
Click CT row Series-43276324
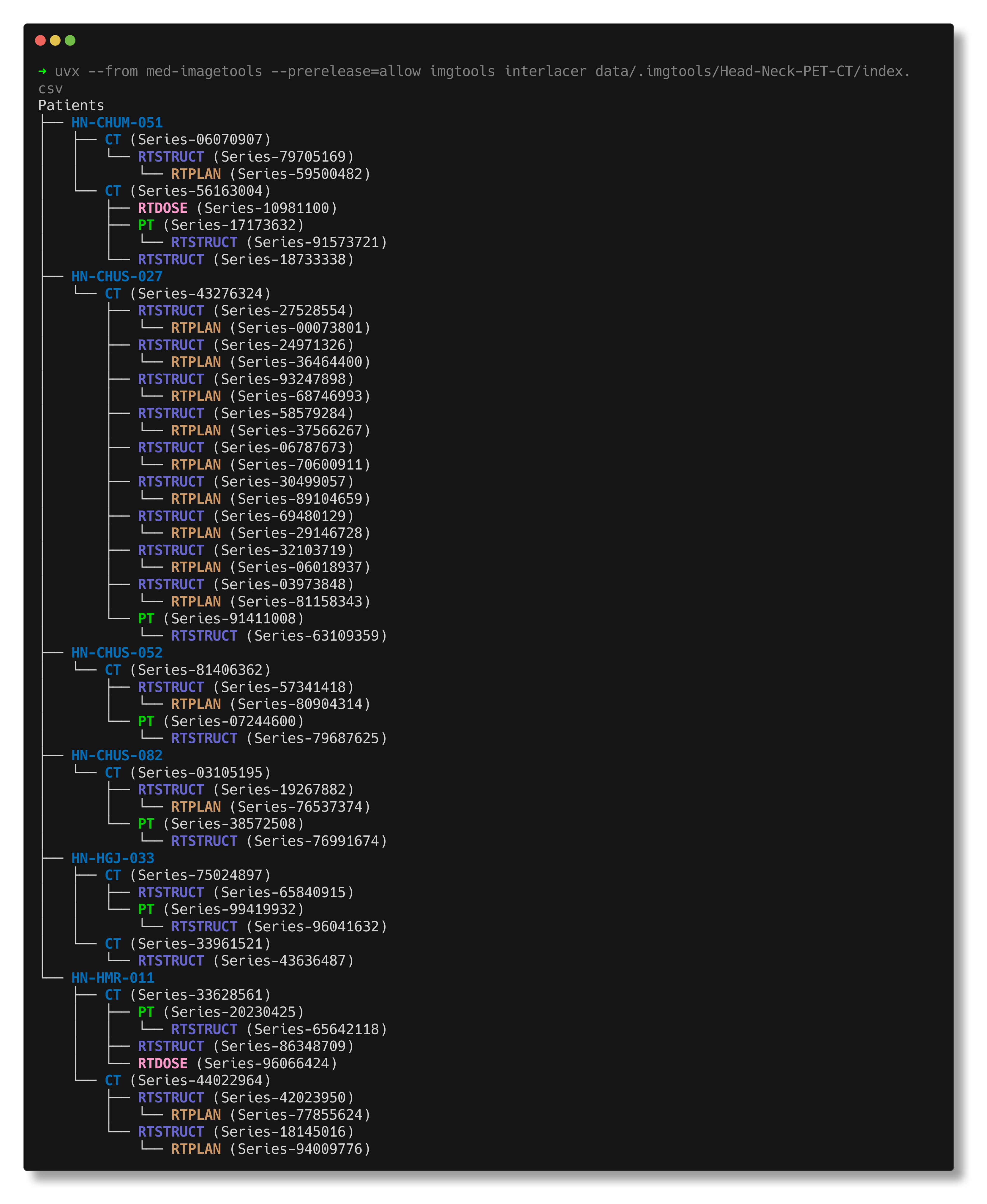point(188,294)
